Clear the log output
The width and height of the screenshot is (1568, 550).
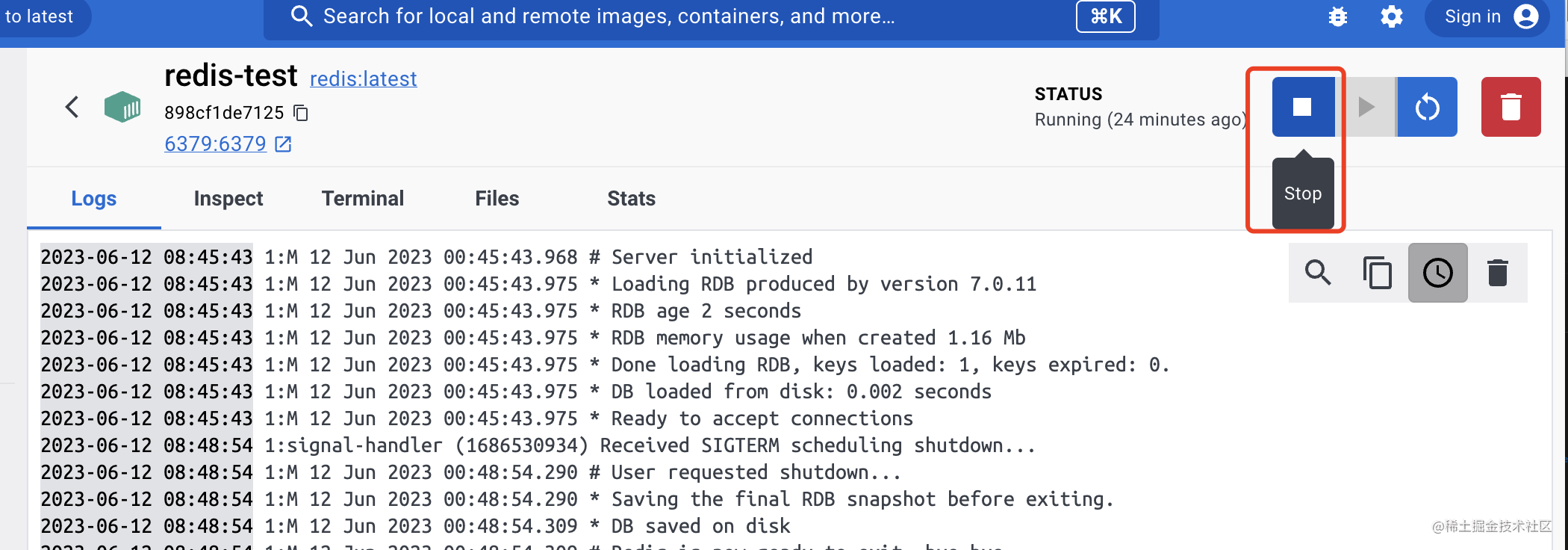pos(1497,273)
